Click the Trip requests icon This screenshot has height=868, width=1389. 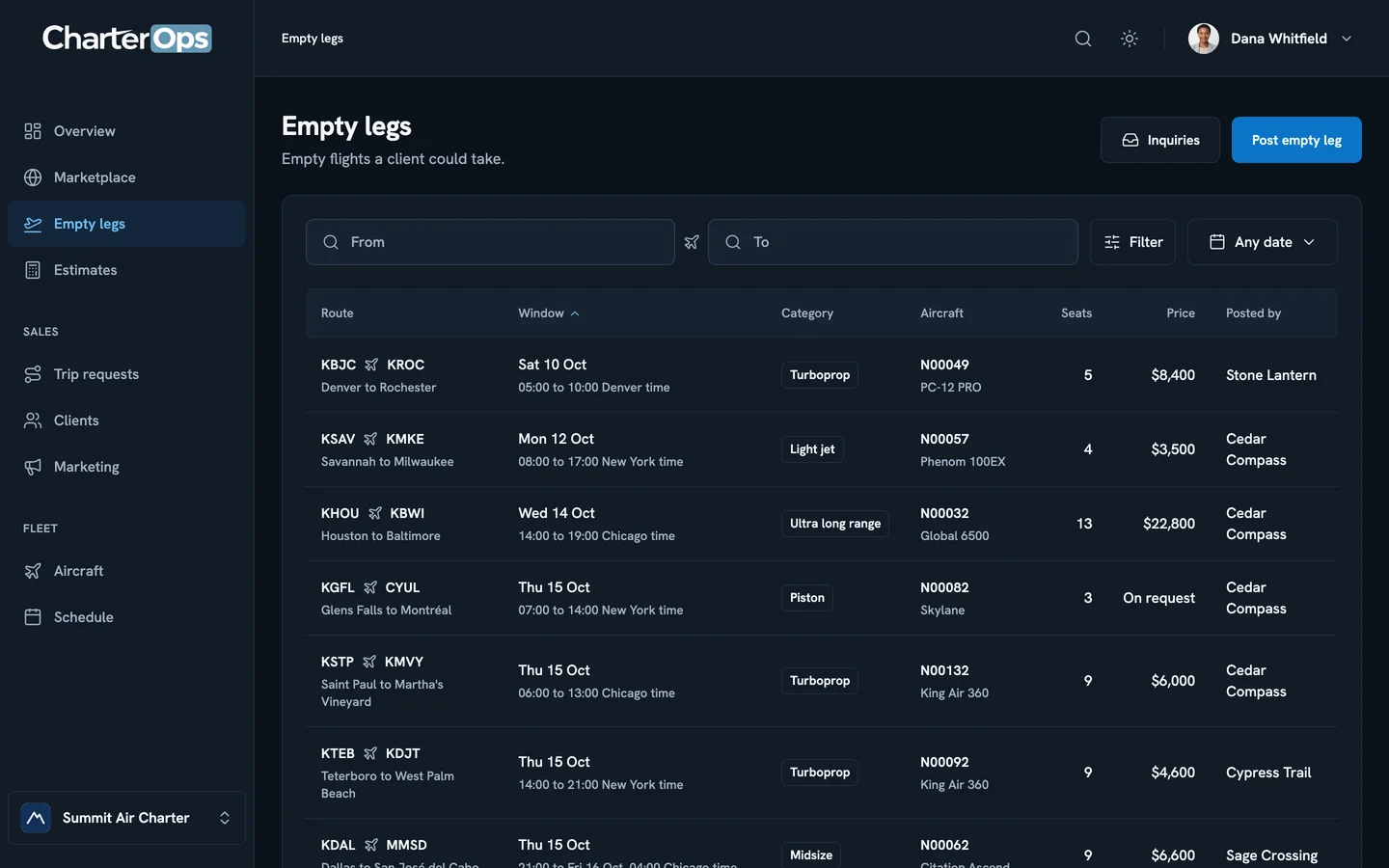(x=33, y=374)
